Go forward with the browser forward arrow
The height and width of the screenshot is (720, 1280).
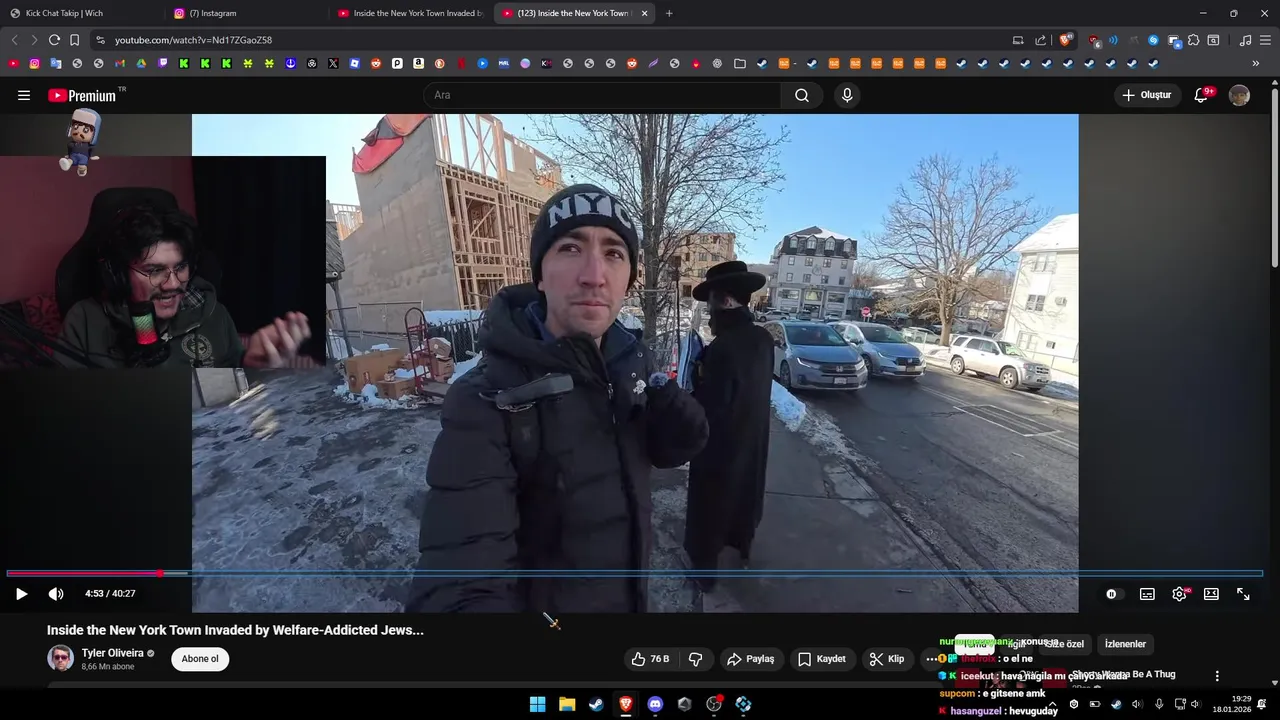[34, 40]
